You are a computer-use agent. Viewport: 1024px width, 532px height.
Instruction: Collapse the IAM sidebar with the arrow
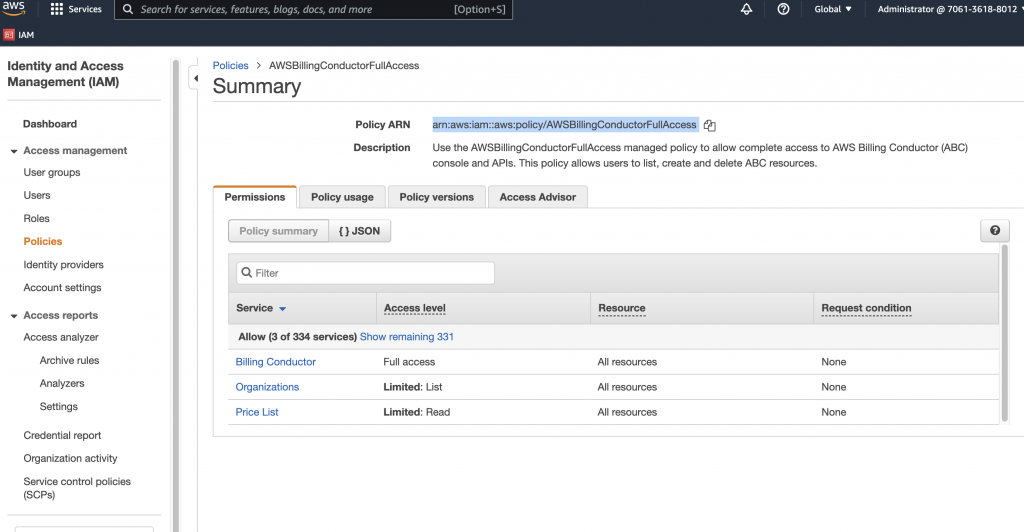tap(195, 78)
